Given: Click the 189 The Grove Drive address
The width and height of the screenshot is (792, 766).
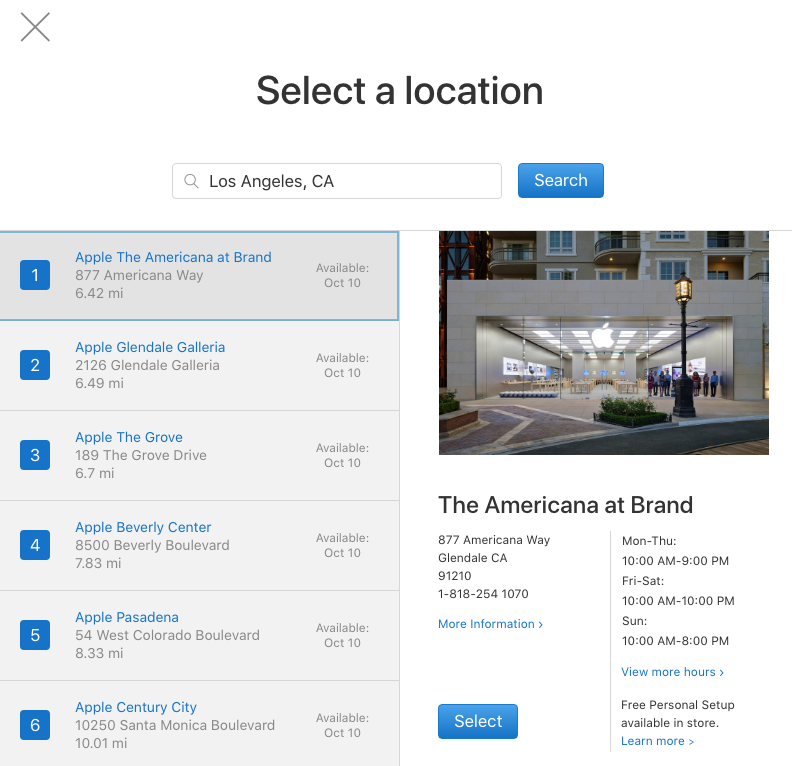Looking at the screenshot, I should pyautogui.click(x=141, y=455).
